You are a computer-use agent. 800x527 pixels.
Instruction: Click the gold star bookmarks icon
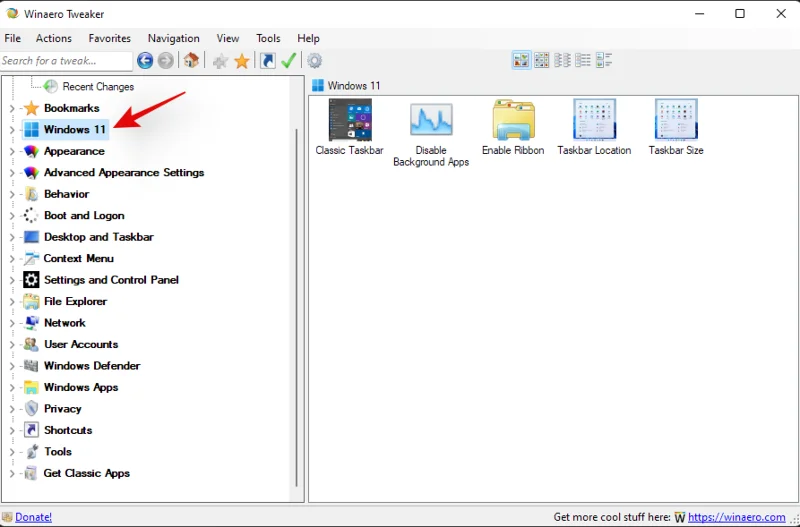[x=242, y=61]
